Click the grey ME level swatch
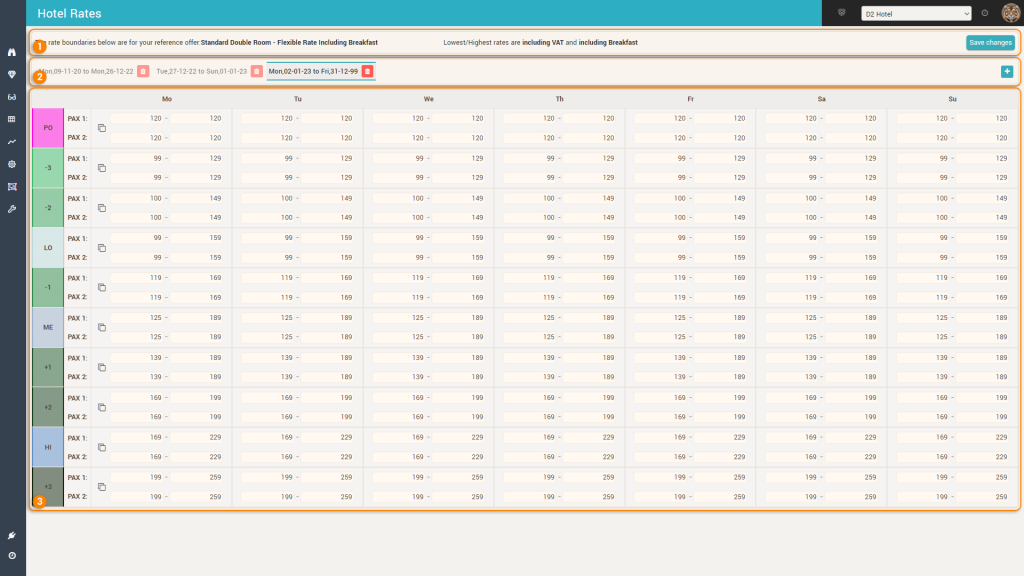 (48, 327)
